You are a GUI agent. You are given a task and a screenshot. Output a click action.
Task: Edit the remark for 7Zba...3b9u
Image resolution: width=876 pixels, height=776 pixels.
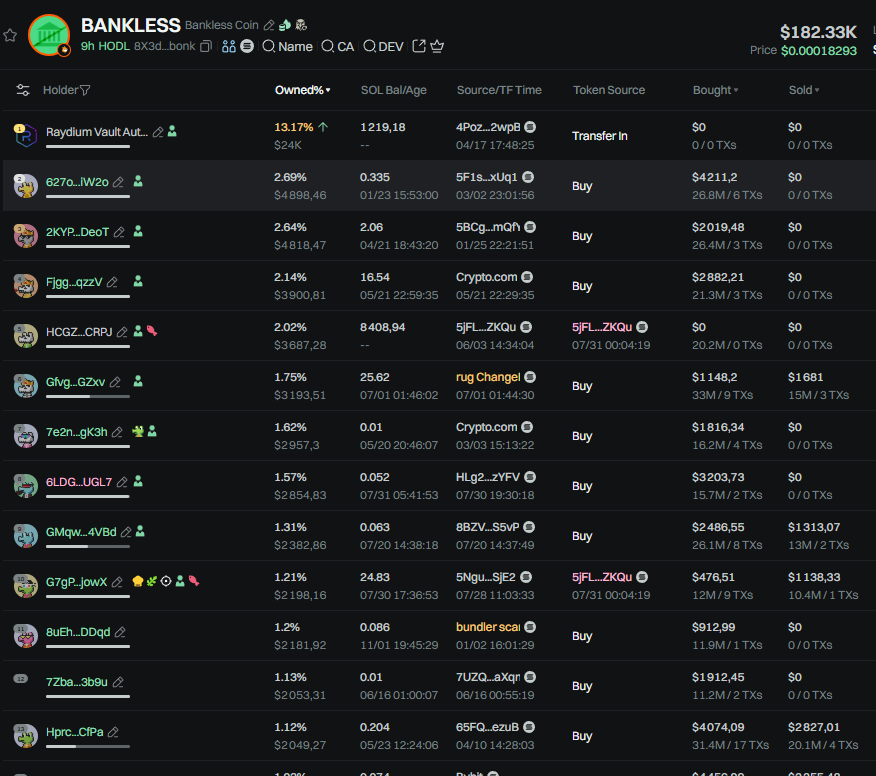[117, 682]
